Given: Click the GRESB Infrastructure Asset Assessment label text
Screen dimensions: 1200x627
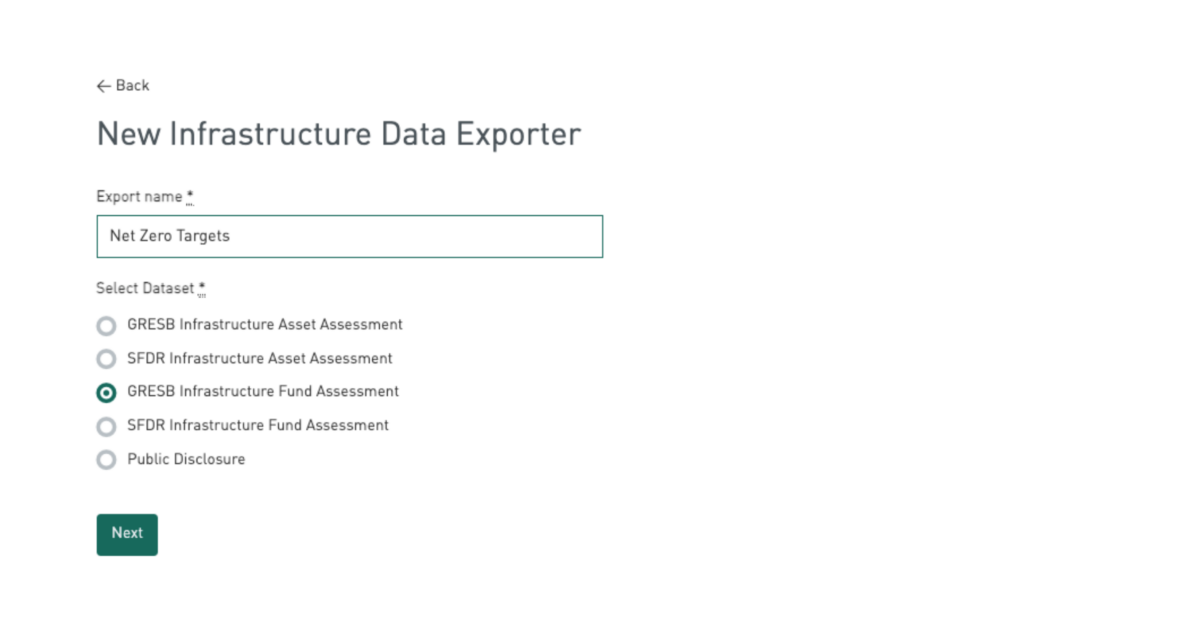Looking at the screenshot, I should click(265, 325).
